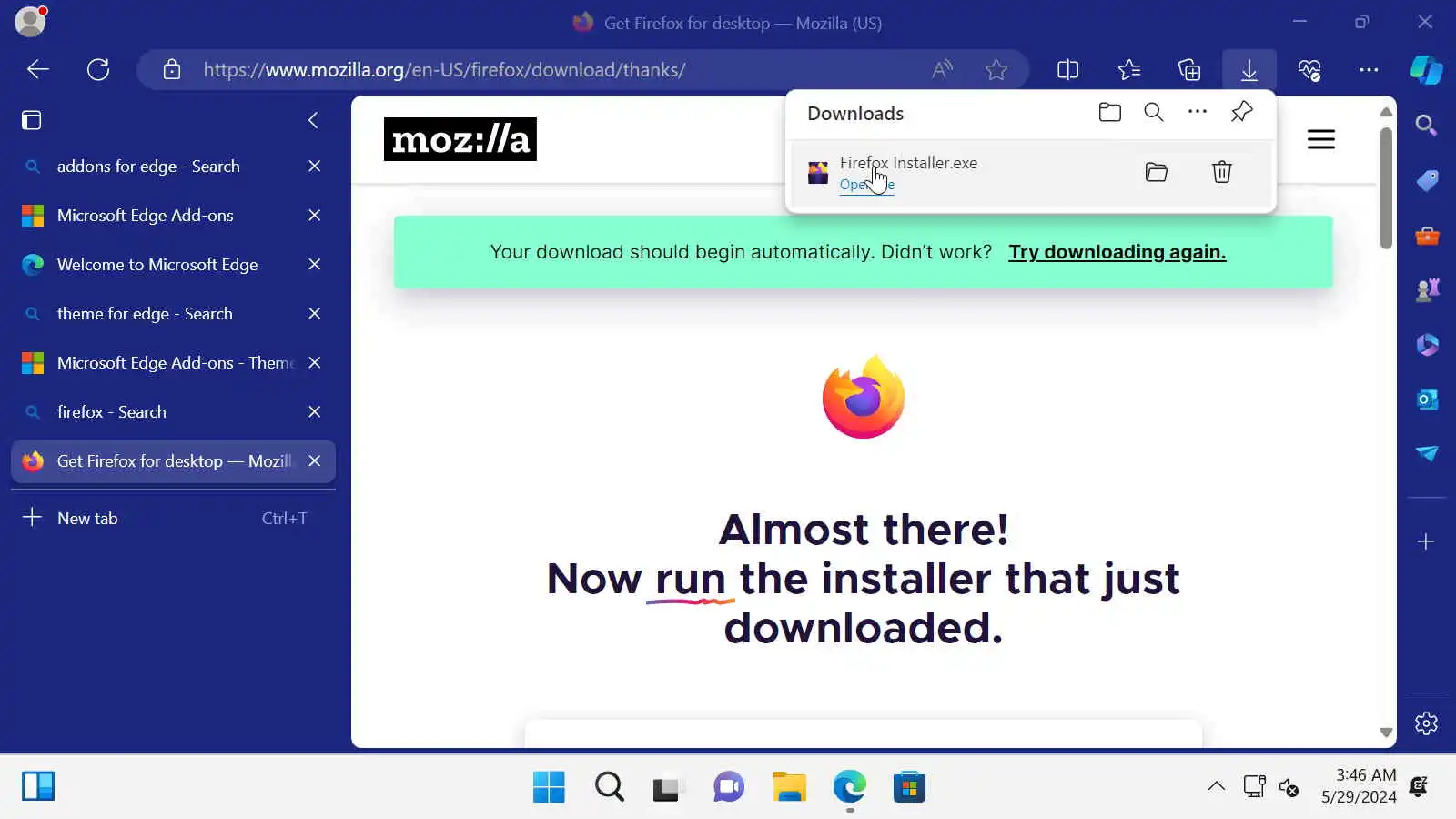Screen dimensions: 1456x819
Task: Click the Read aloud icon in address bar
Action: tap(943, 70)
